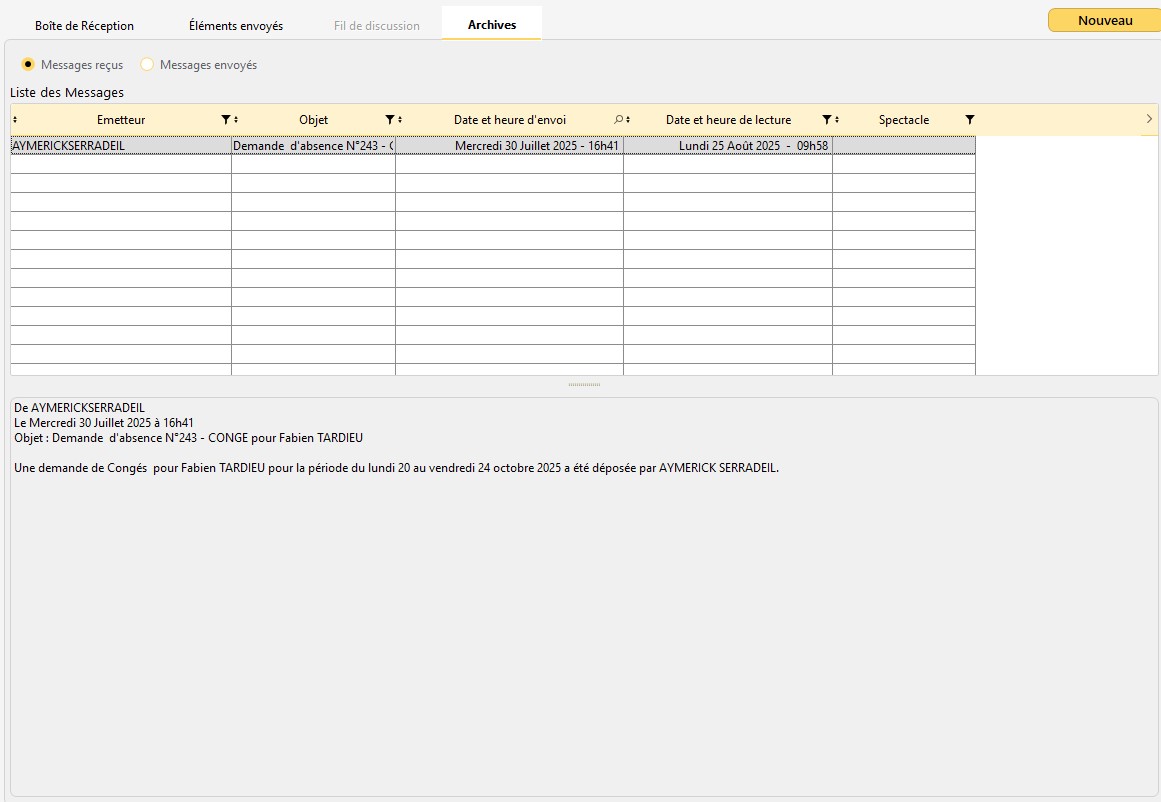Select the Messages reçus radio button
1161x802 pixels.
pos(29,65)
